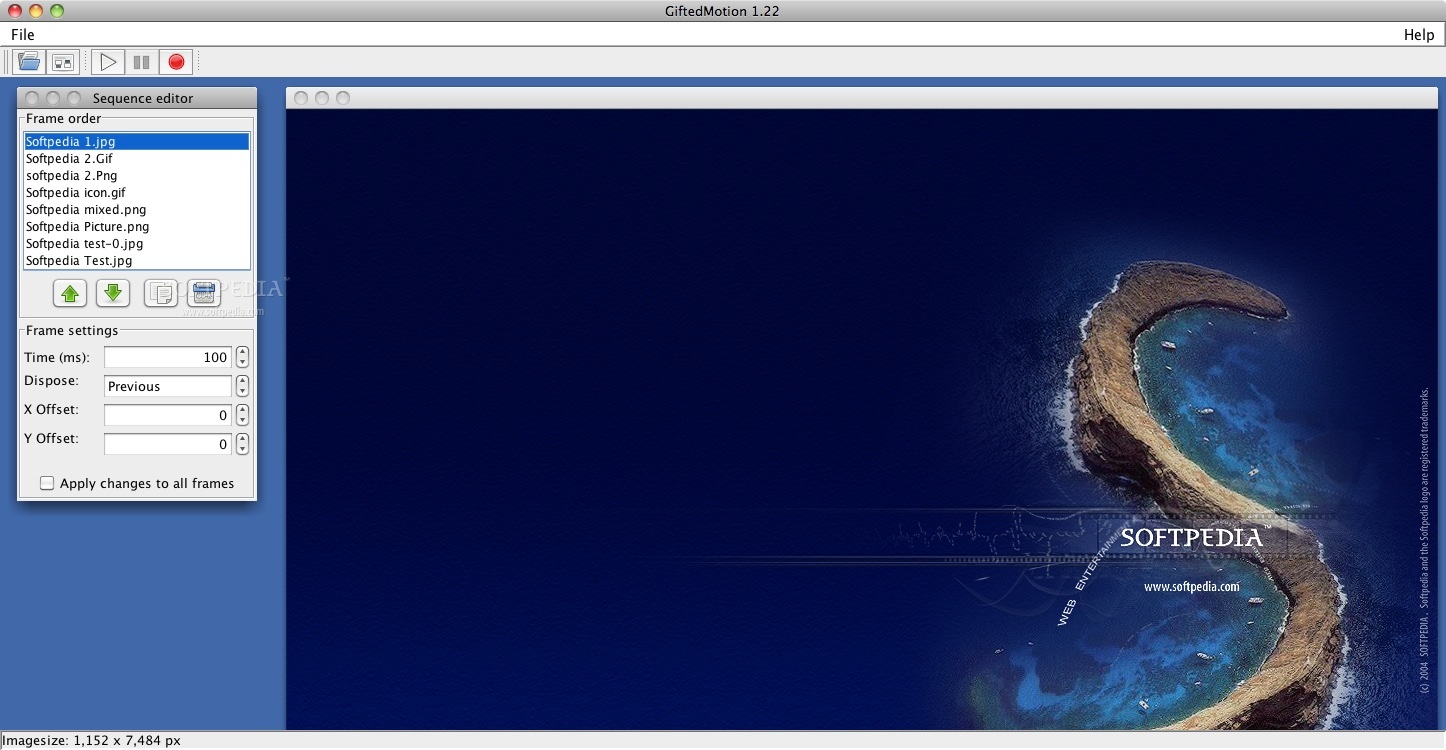Image resolution: width=1446 pixels, height=750 pixels.
Task: Move the selected frame up
Action: pos(69,293)
